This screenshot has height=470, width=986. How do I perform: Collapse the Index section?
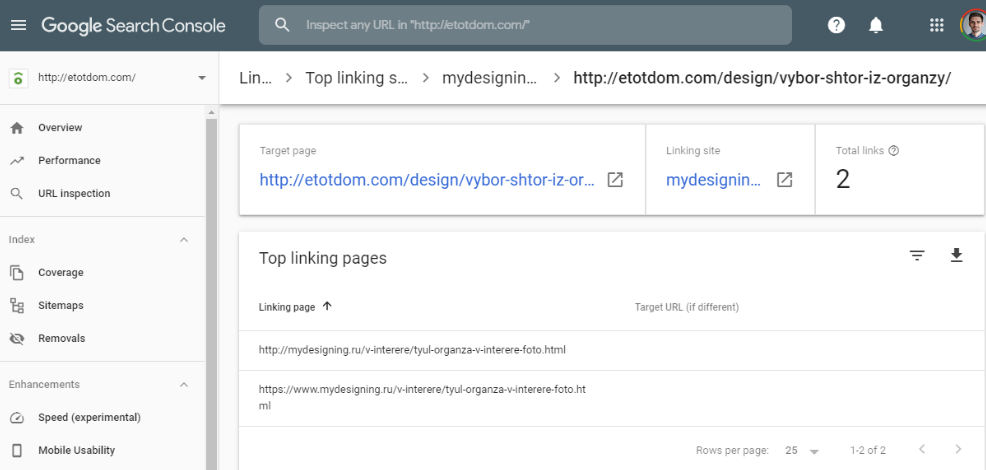tap(183, 240)
